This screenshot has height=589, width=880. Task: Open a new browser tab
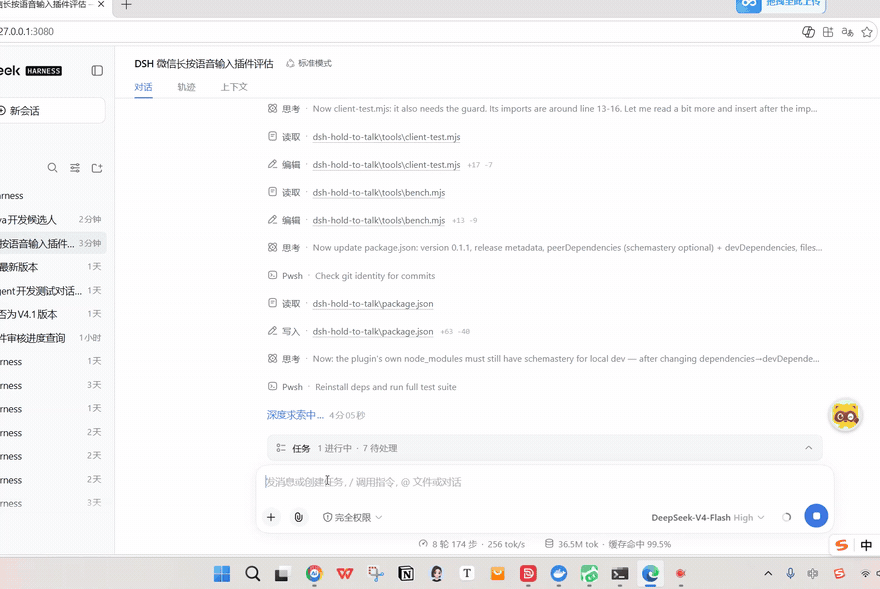pyautogui.click(x=126, y=5)
